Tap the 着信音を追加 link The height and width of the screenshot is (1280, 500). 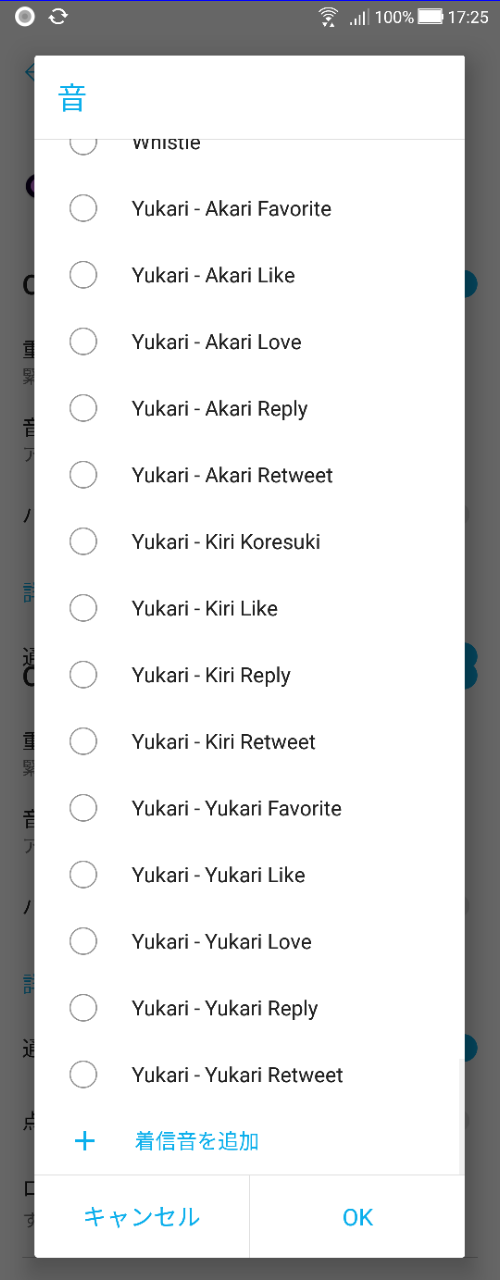[x=197, y=1141]
